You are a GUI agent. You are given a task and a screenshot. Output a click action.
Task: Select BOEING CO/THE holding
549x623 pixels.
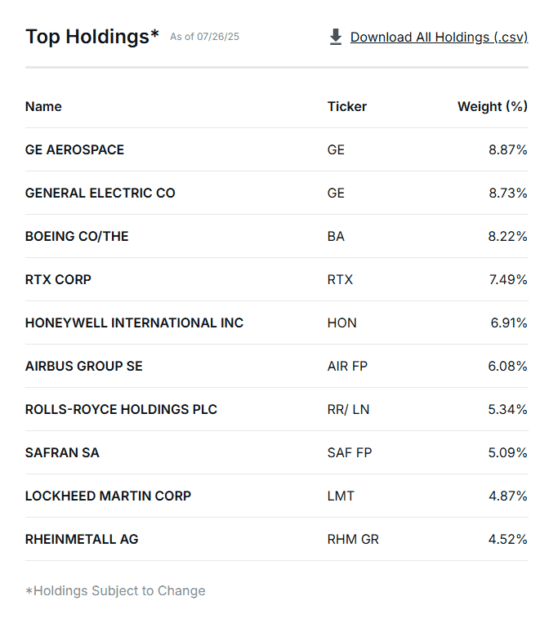[77, 236]
